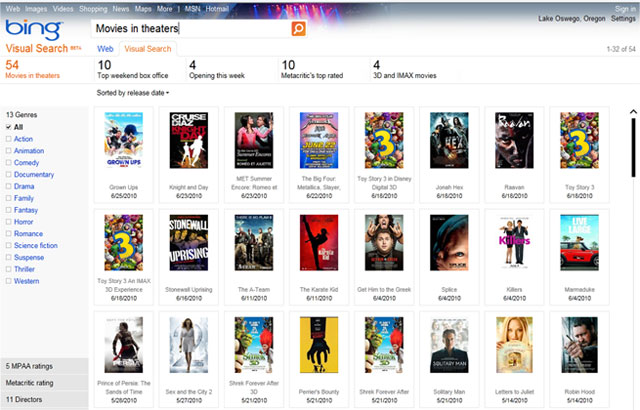640x410 pixels.
Task: Check the Comedy genre checkbox
Action: (9, 163)
